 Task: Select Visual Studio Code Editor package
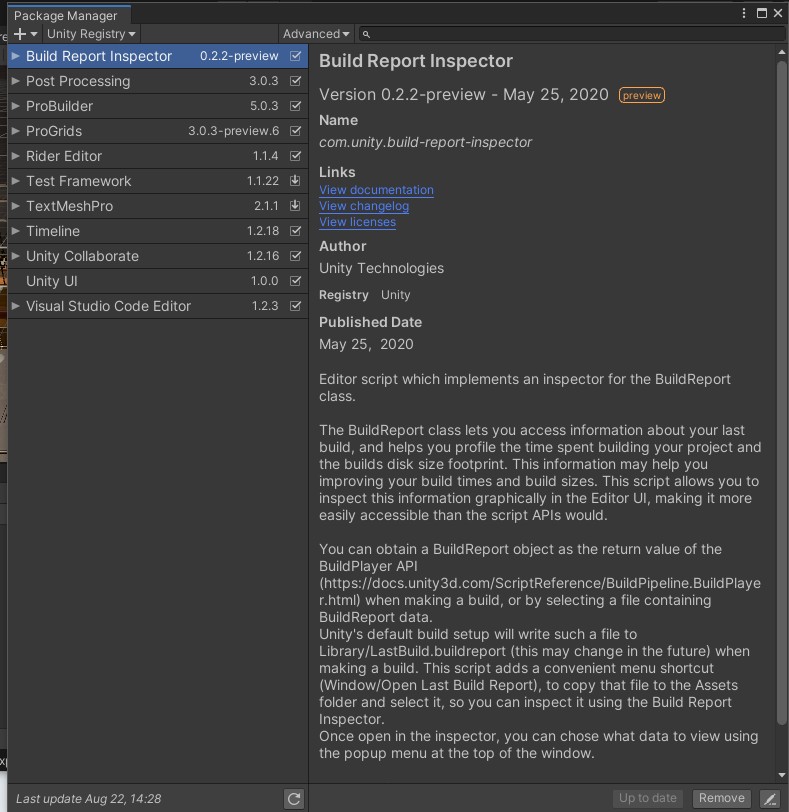[x=158, y=306]
